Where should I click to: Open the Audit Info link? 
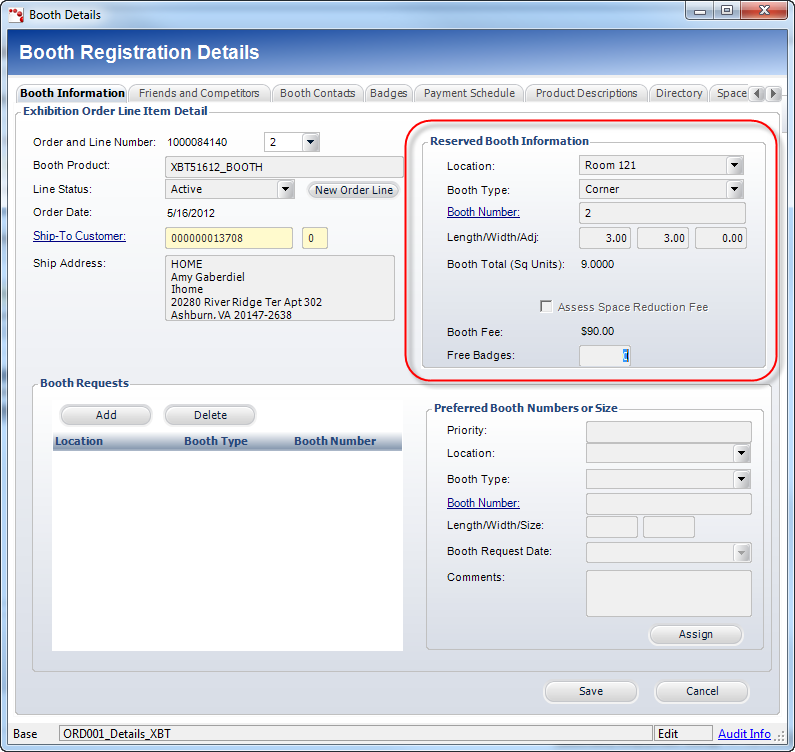click(x=744, y=734)
